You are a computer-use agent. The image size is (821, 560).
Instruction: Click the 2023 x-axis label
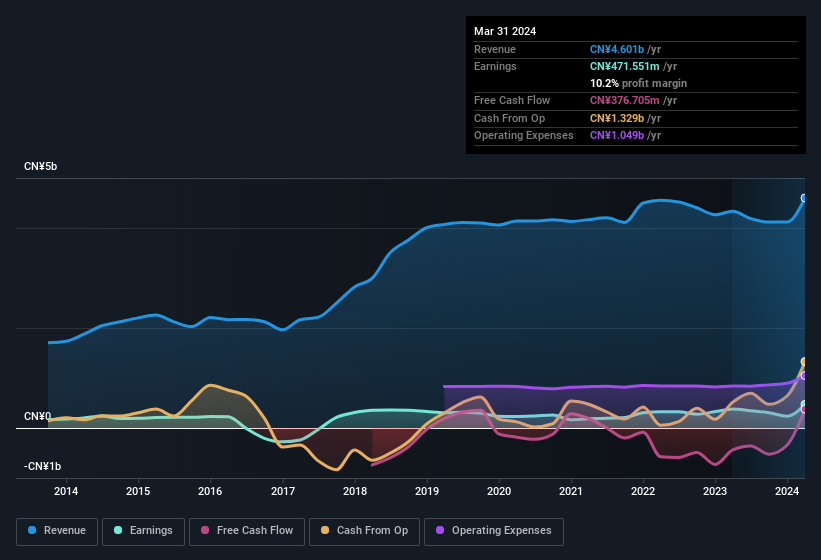point(715,491)
